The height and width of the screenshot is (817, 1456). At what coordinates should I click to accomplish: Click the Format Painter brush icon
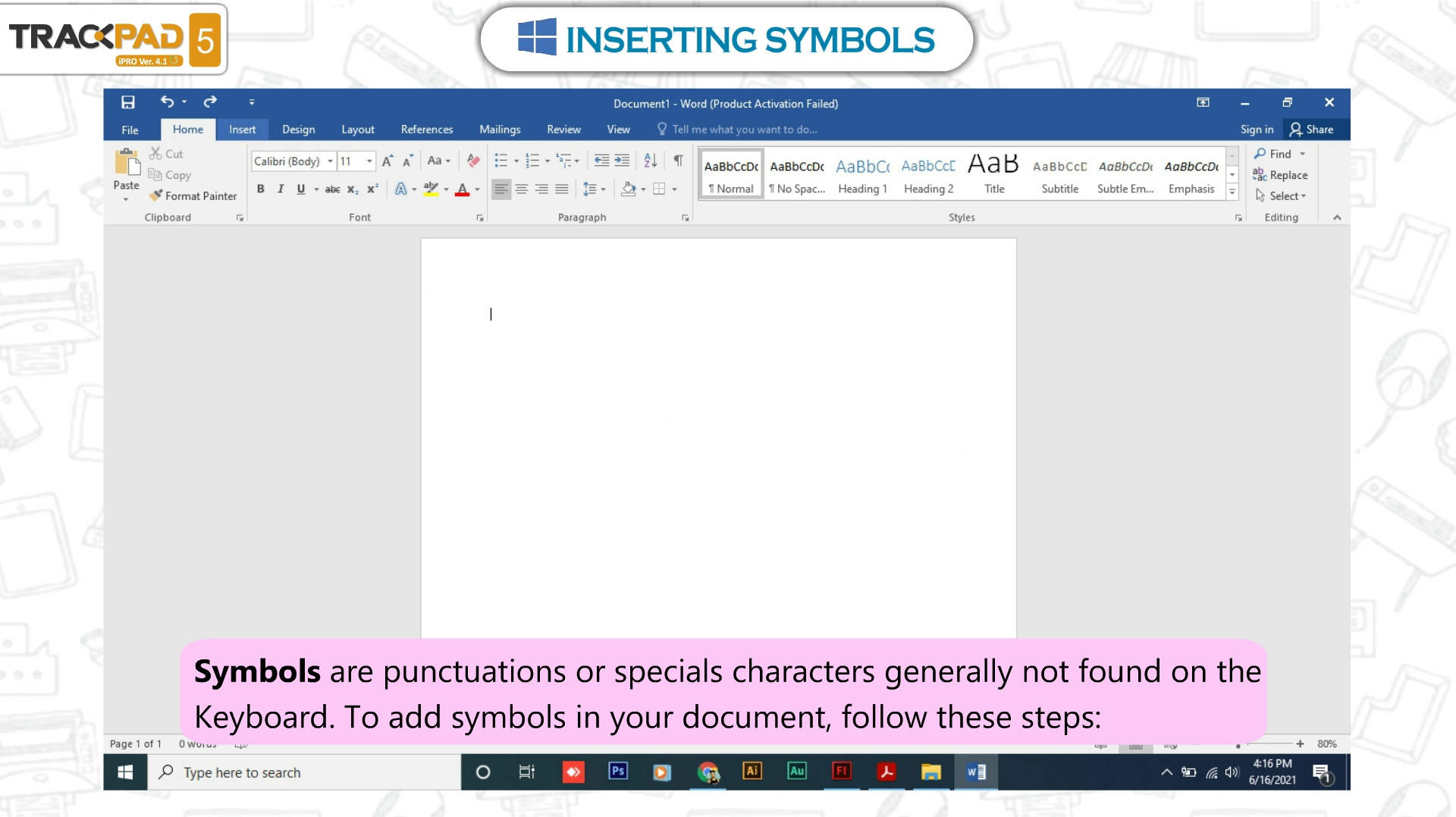[156, 196]
